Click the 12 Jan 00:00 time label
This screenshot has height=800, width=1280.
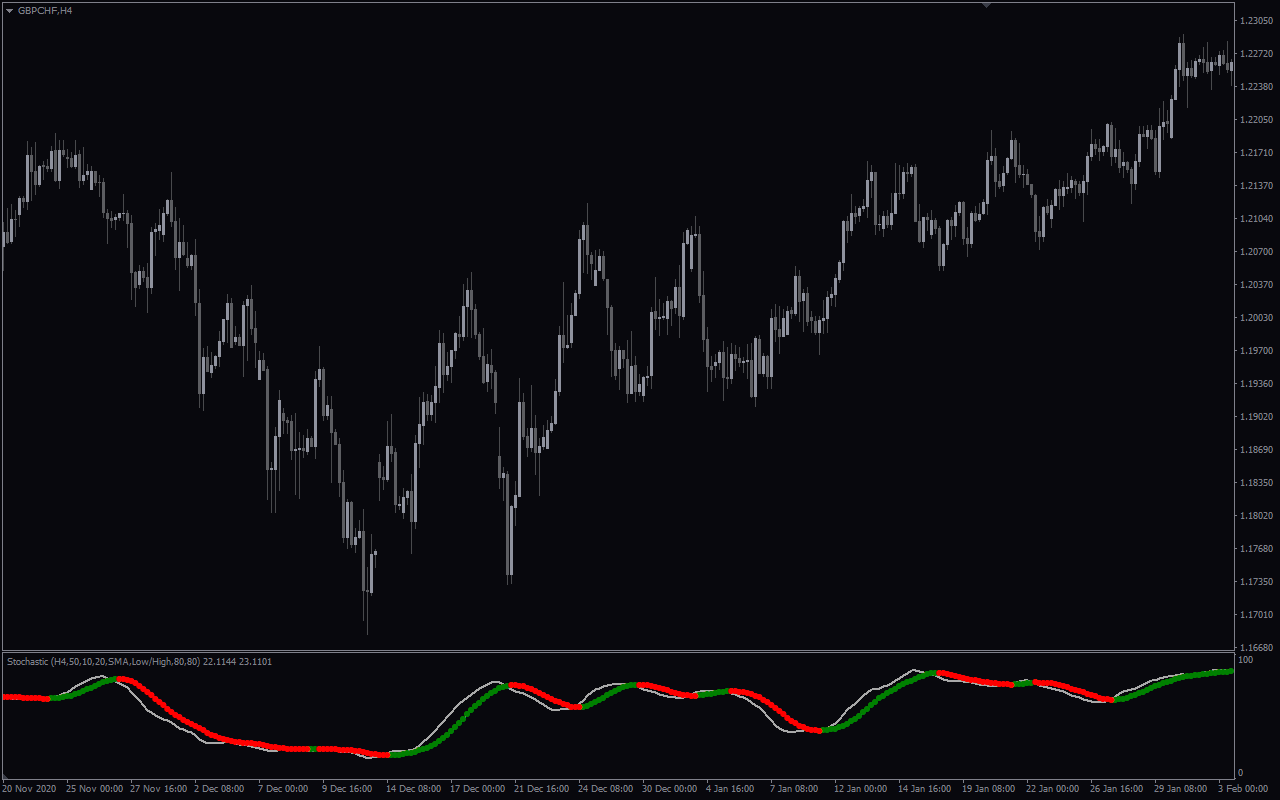click(x=862, y=789)
